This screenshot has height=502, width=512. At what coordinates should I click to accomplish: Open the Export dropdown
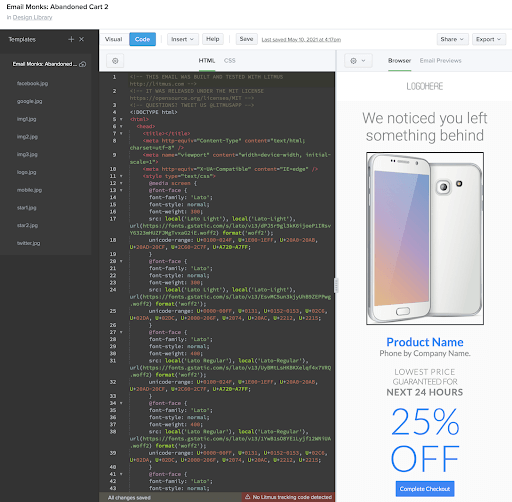[x=489, y=39]
